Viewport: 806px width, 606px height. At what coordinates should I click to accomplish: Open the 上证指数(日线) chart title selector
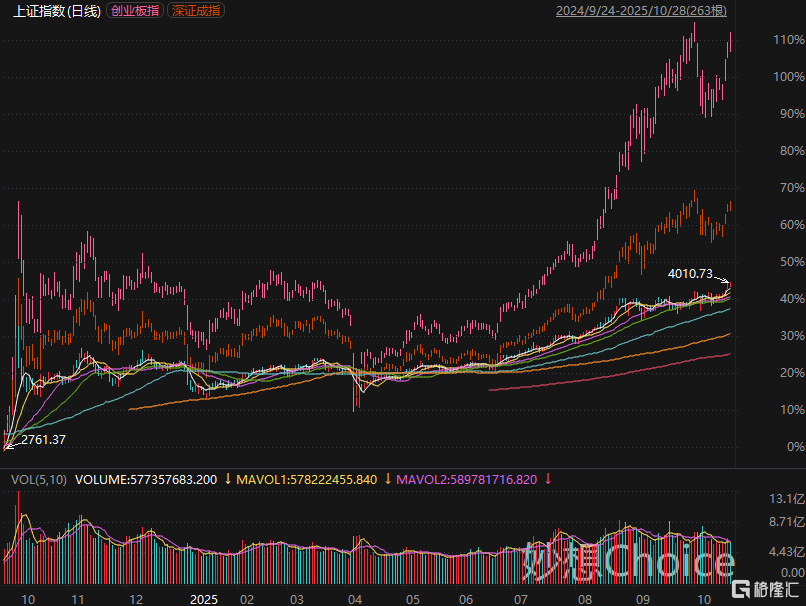tap(57, 11)
